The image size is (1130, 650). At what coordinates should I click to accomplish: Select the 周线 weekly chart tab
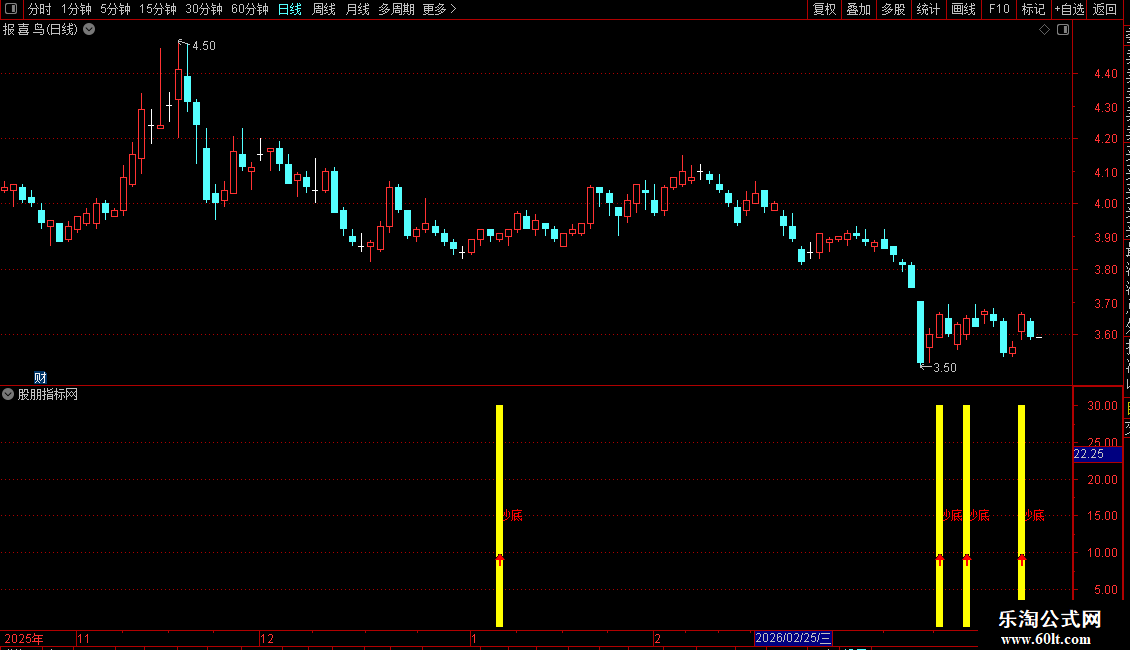click(324, 9)
